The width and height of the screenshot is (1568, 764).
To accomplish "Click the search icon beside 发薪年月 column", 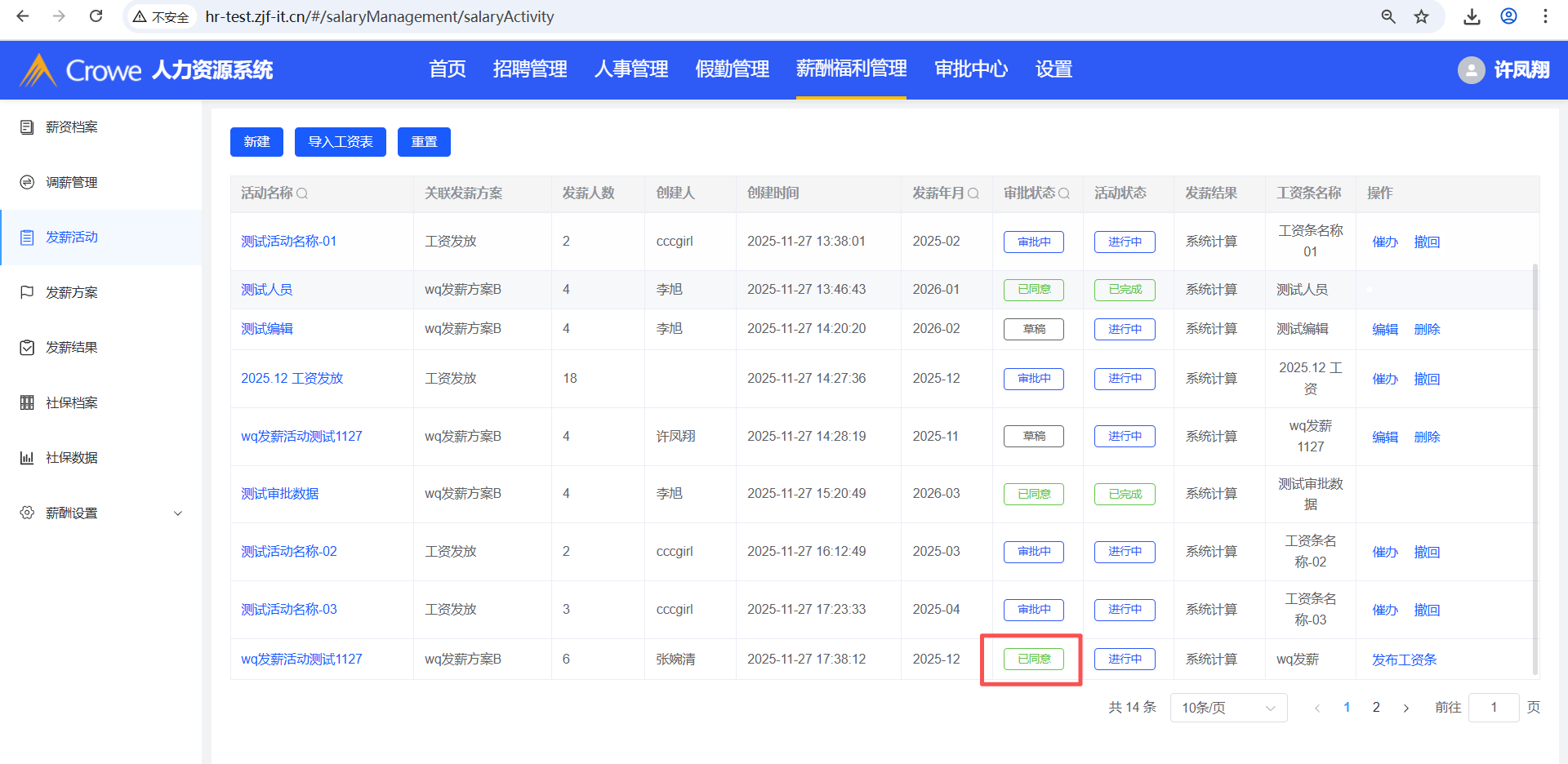I will click(x=973, y=193).
